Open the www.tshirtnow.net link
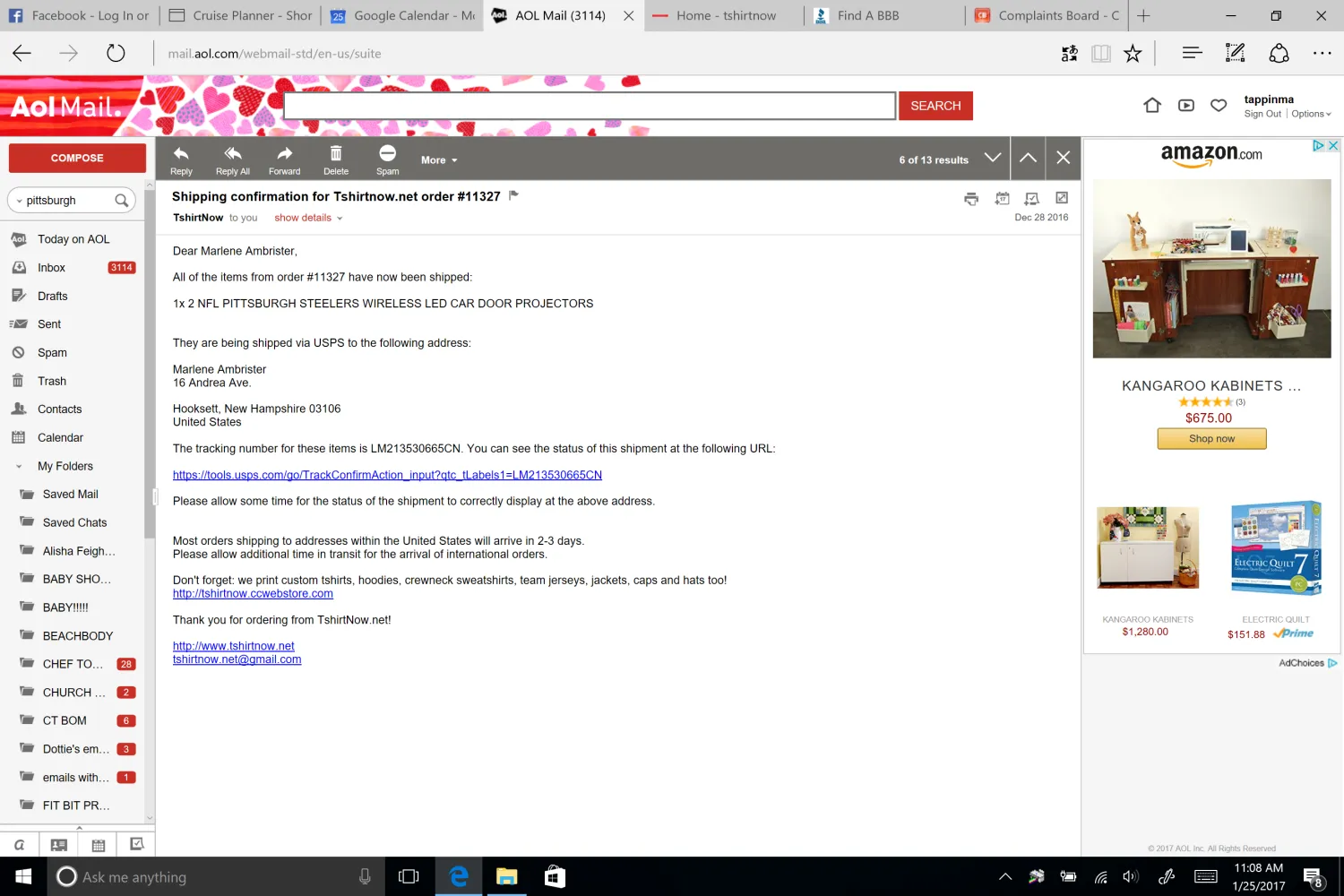 pos(233,646)
